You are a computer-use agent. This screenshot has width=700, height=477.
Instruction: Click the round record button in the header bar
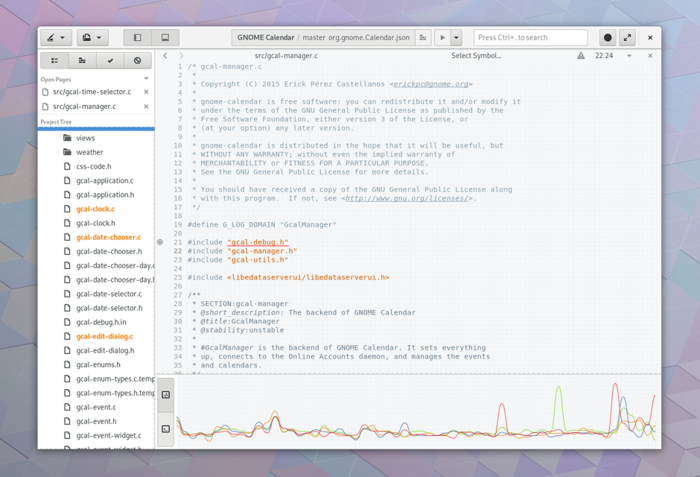(607, 38)
